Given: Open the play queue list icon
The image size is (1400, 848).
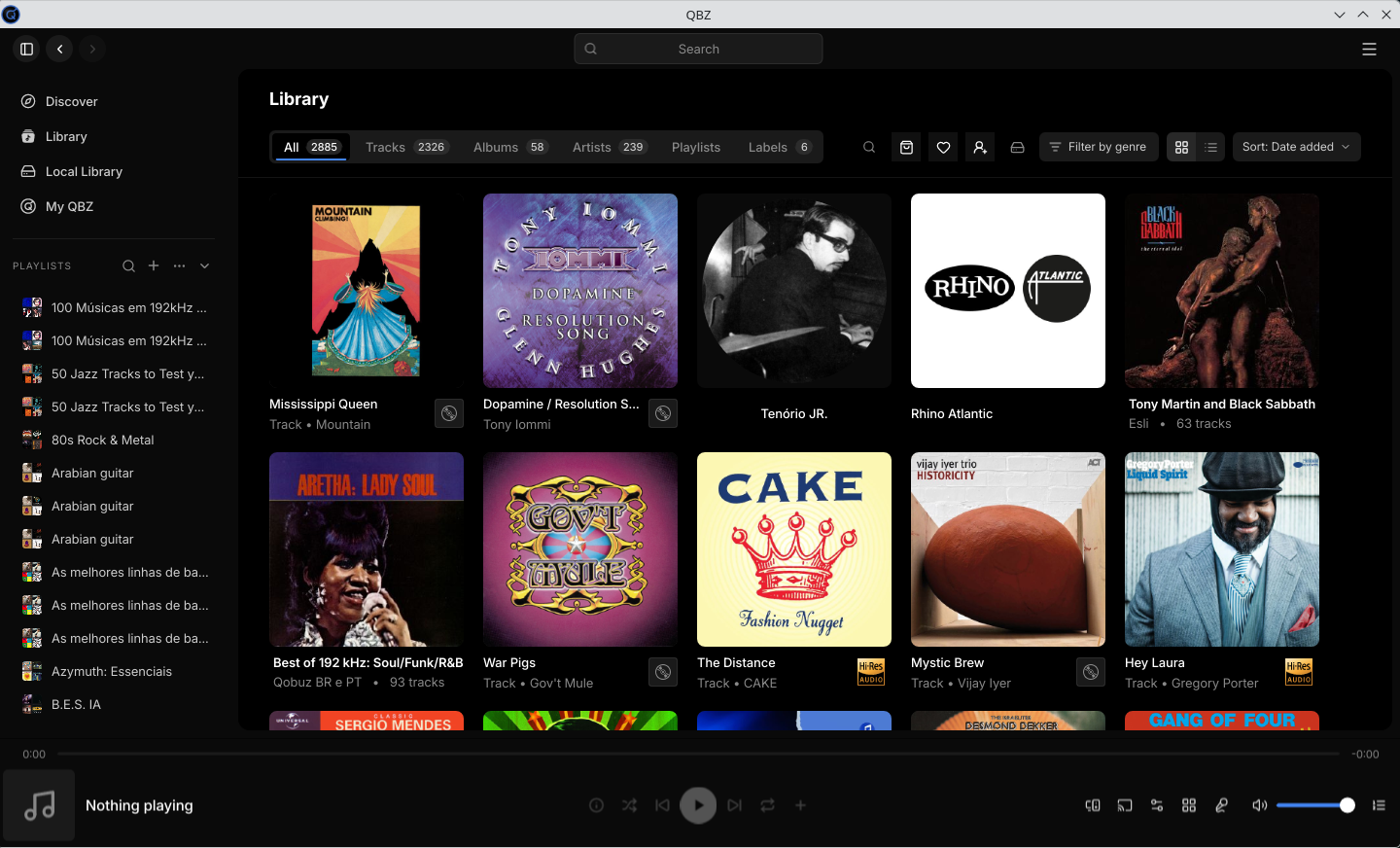Looking at the screenshot, I should point(1379,805).
